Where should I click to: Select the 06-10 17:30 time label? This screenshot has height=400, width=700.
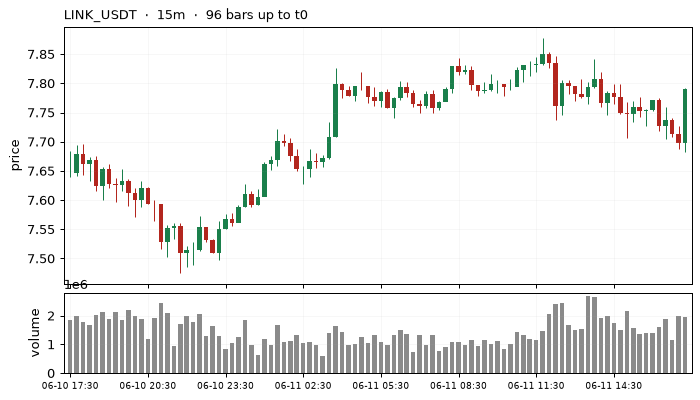[70, 385]
